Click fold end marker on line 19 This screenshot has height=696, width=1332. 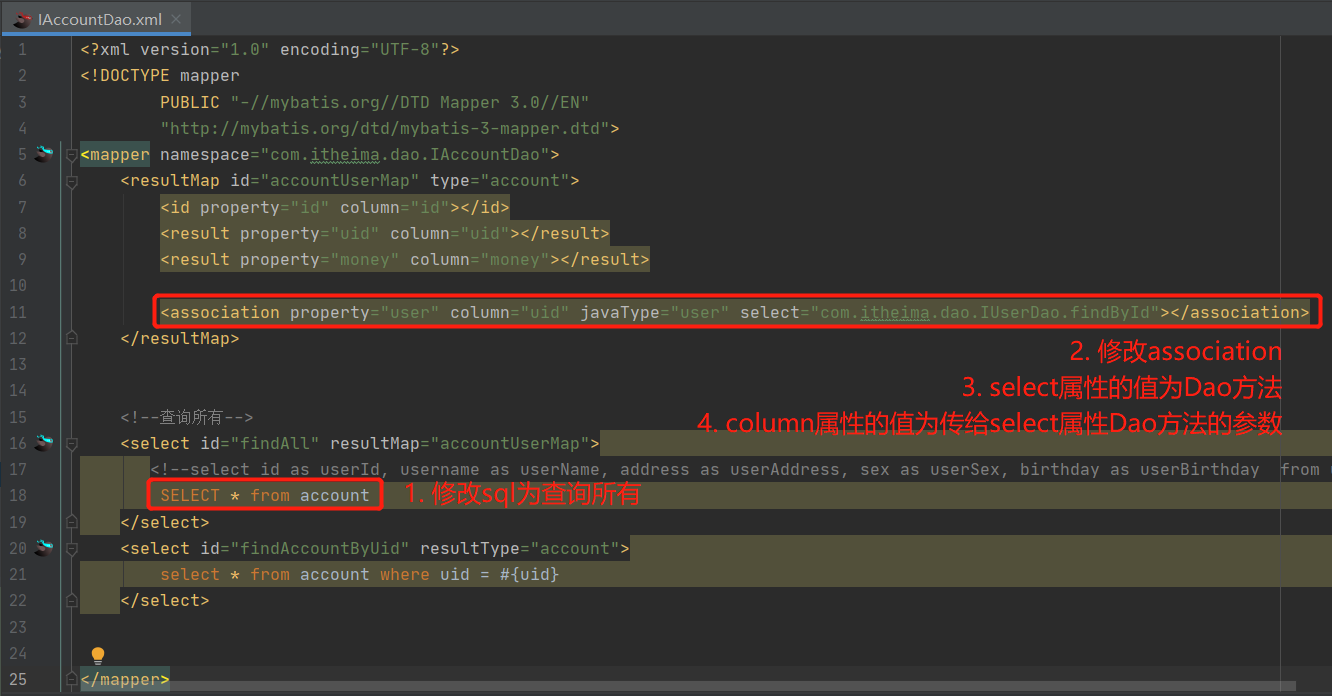pyautogui.click(x=71, y=522)
